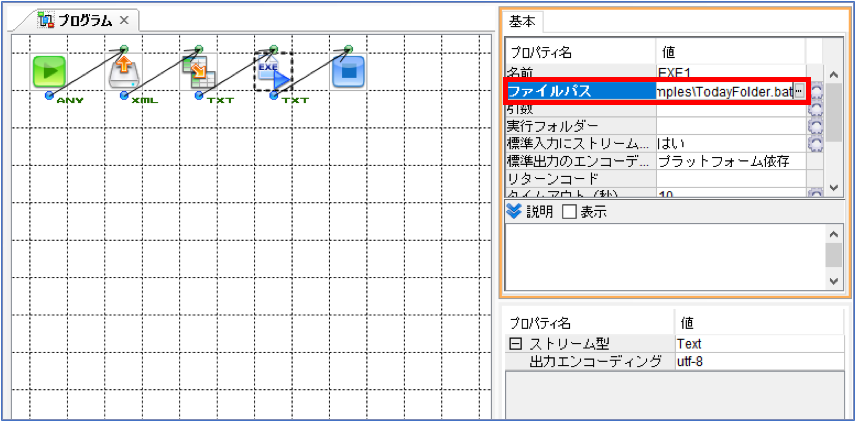856x424 pixels.
Task: Select the file upload drive component
Action: click(x=124, y=71)
